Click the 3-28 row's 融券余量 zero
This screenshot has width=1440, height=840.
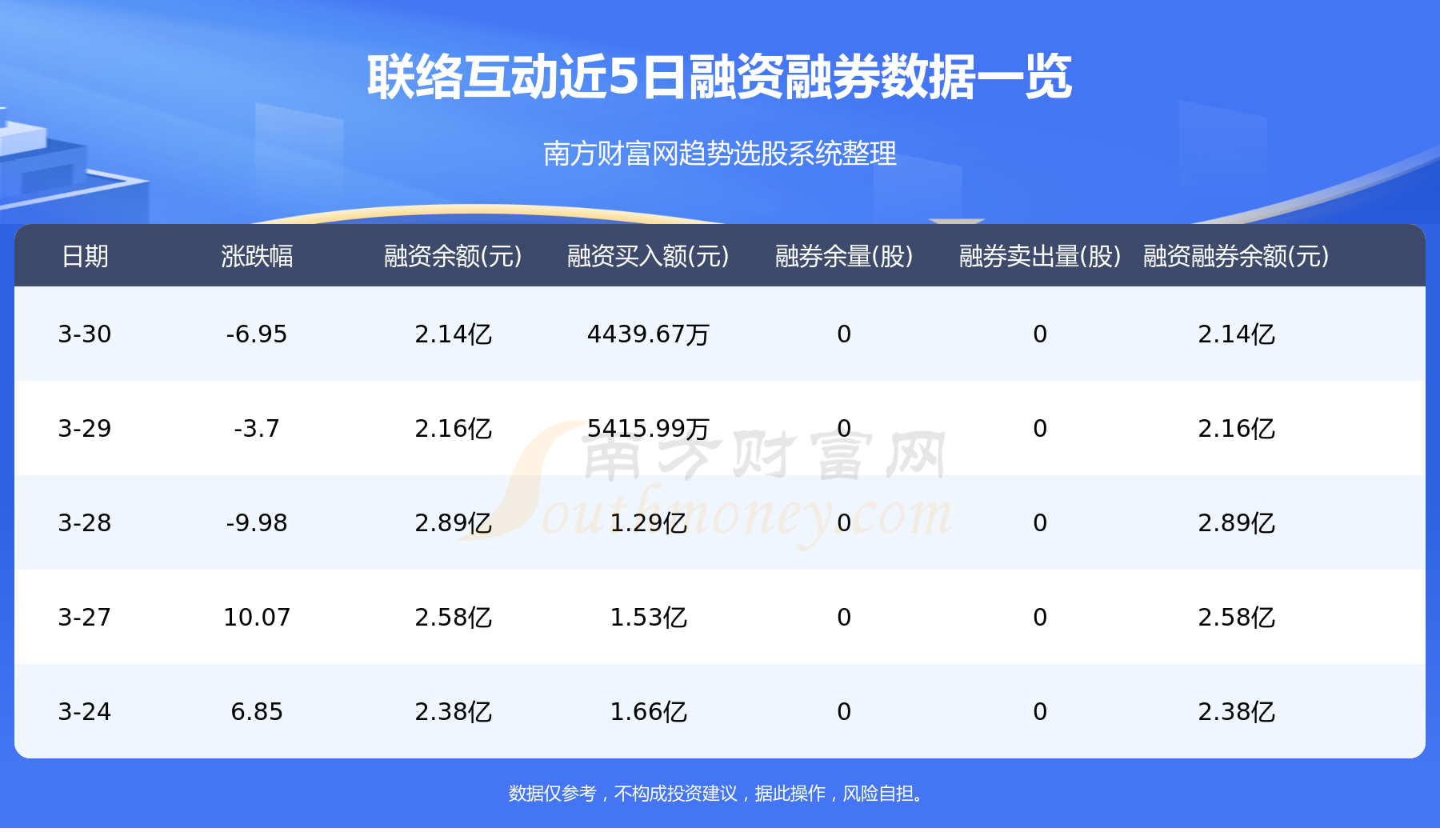[x=844, y=522]
